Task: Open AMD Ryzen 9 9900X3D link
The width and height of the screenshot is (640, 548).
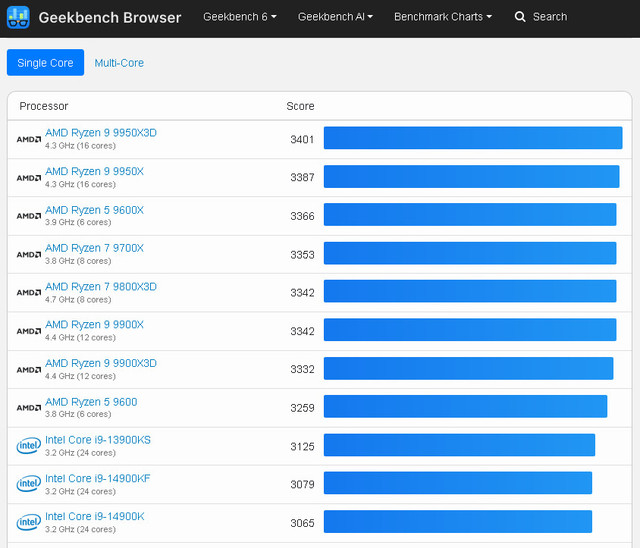Action: [x=101, y=363]
